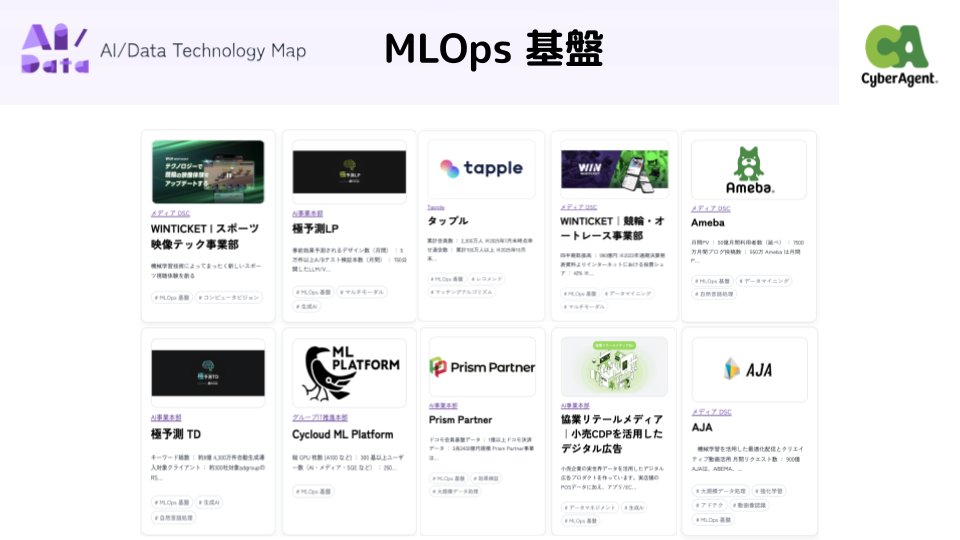Open the tapple logo thumbnail

(x=481, y=168)
